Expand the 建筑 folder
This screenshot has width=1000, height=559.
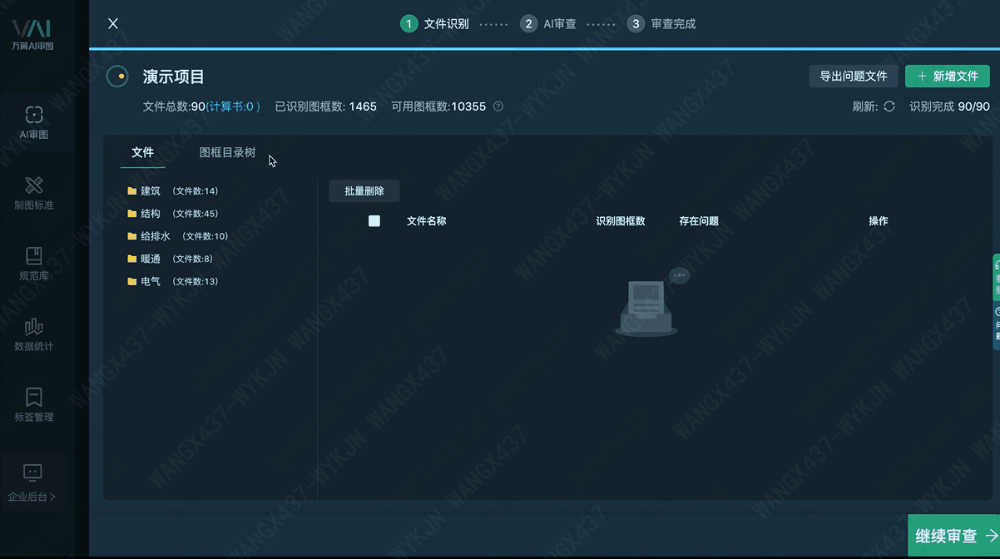tap(150, 191)
